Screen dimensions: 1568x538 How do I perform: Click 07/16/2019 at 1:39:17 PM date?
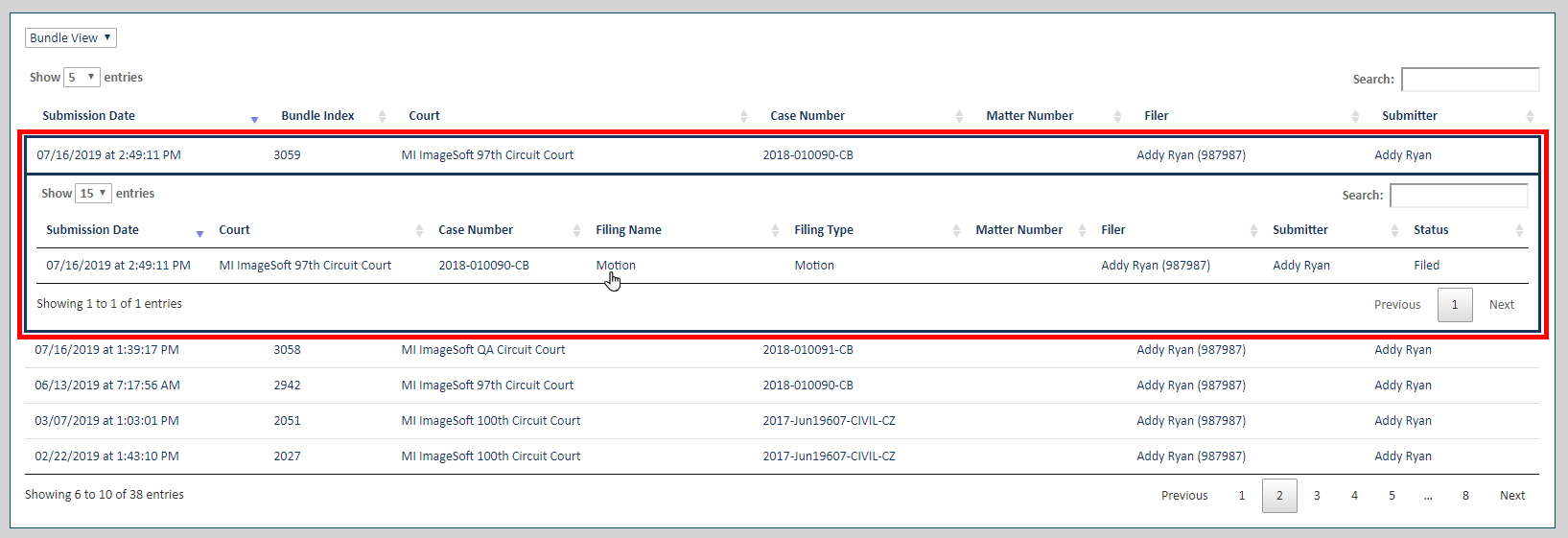point(106,350)
